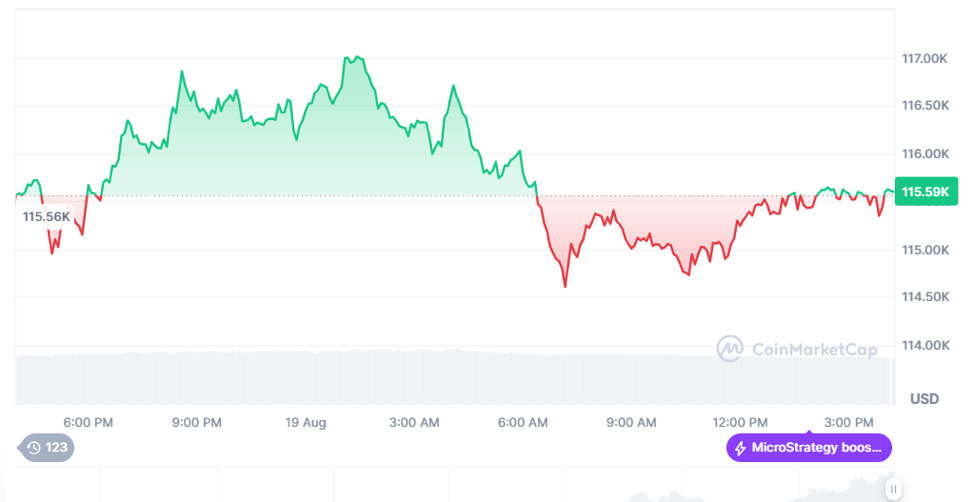Click the CoinMarketCap watermark text
Viewport: 974px width, 502px height.
tap(812, 349)
